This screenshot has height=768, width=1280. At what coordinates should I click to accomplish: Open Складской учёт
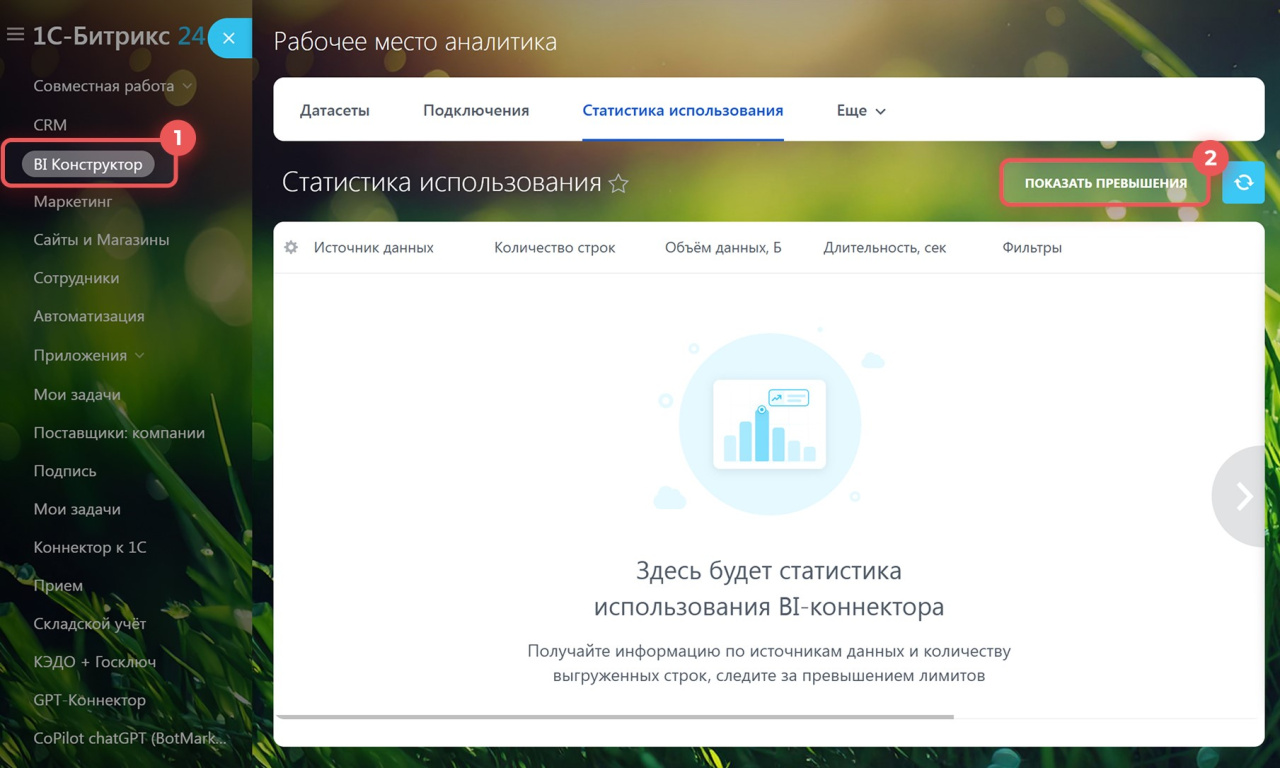pos(90,623)
